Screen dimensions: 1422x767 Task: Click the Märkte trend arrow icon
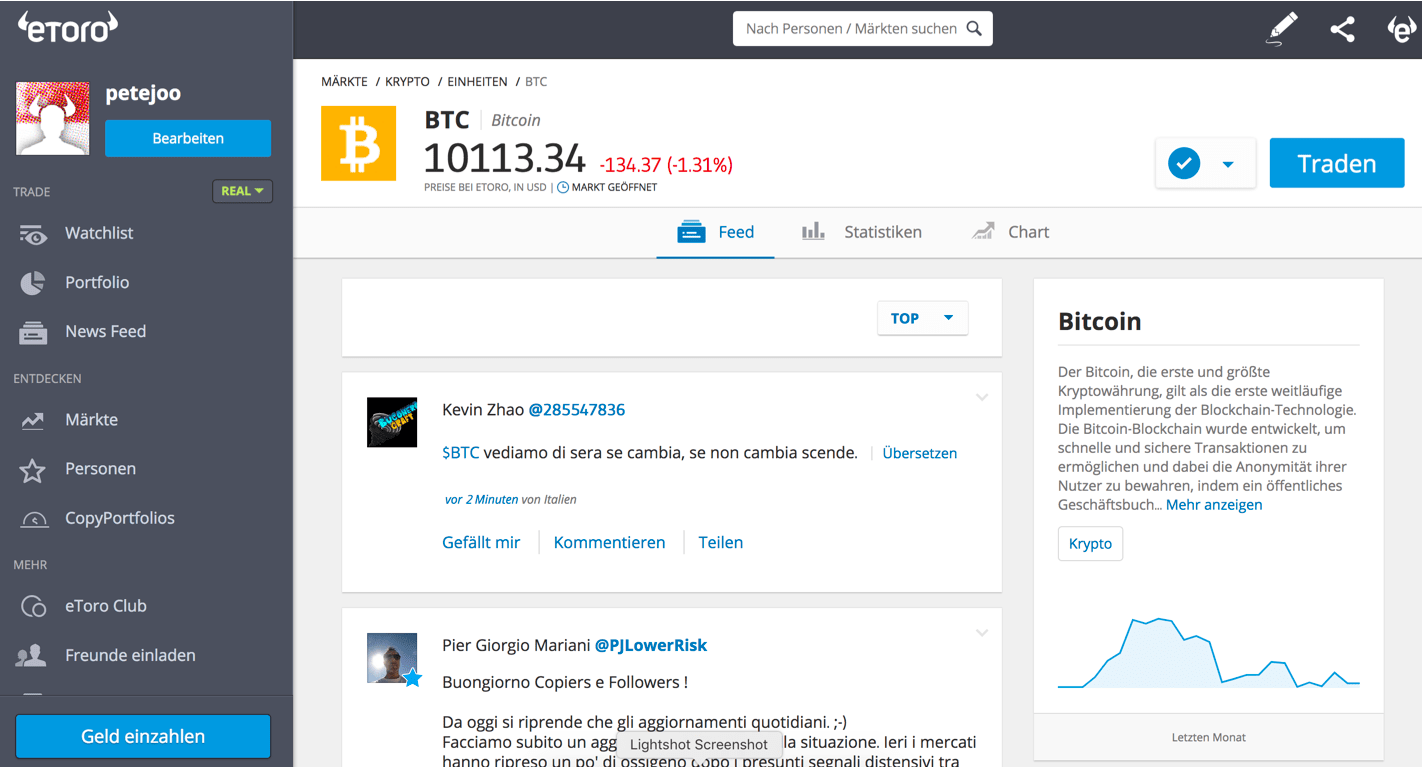[x=33, y=421]
